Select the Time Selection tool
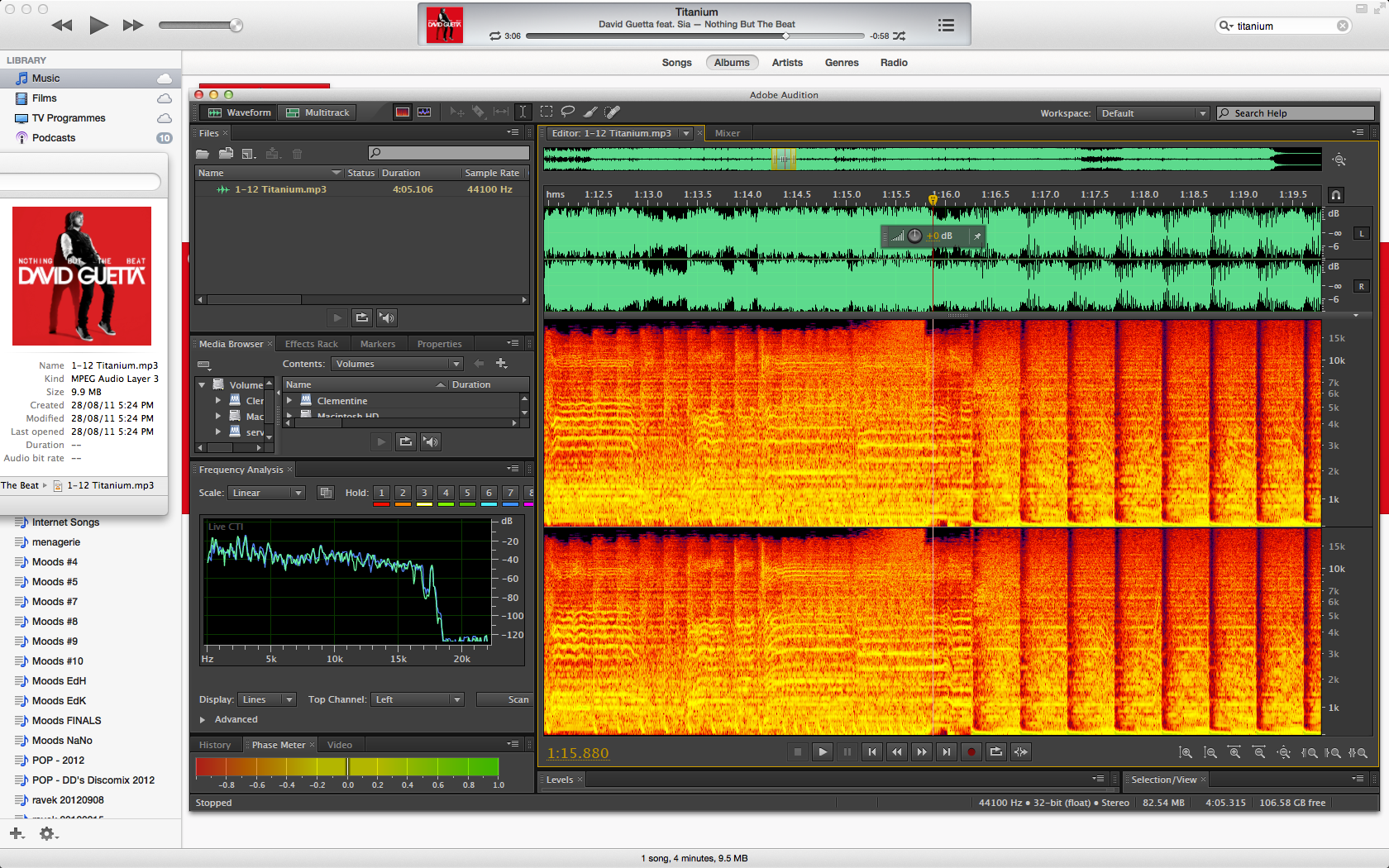1389x868 pixels. click(523, 112)
